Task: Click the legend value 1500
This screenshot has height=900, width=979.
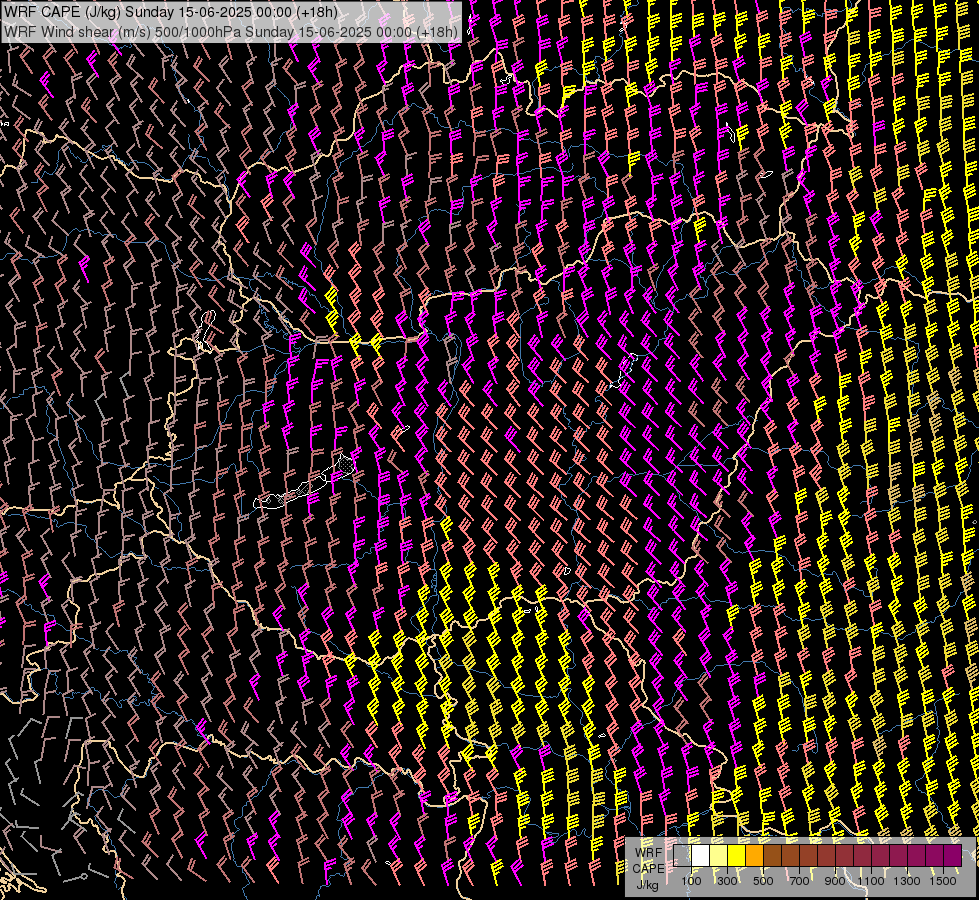Action: (x=943, y=881)
